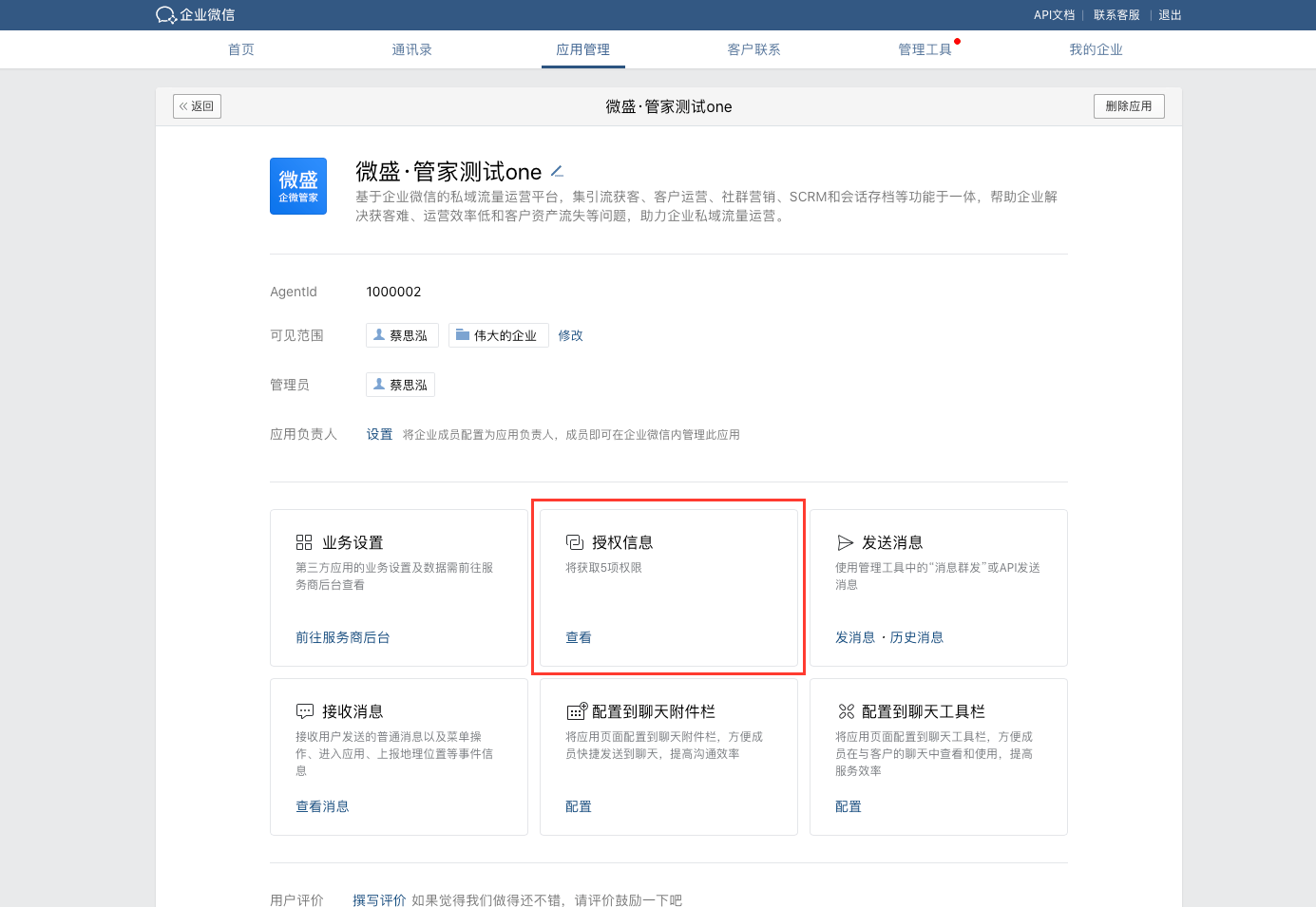Image resolution: width=1316 pixels, height=907 pixels.
Task: Click the 伟大的企业 department tag
Action: [x=499, y=335]
